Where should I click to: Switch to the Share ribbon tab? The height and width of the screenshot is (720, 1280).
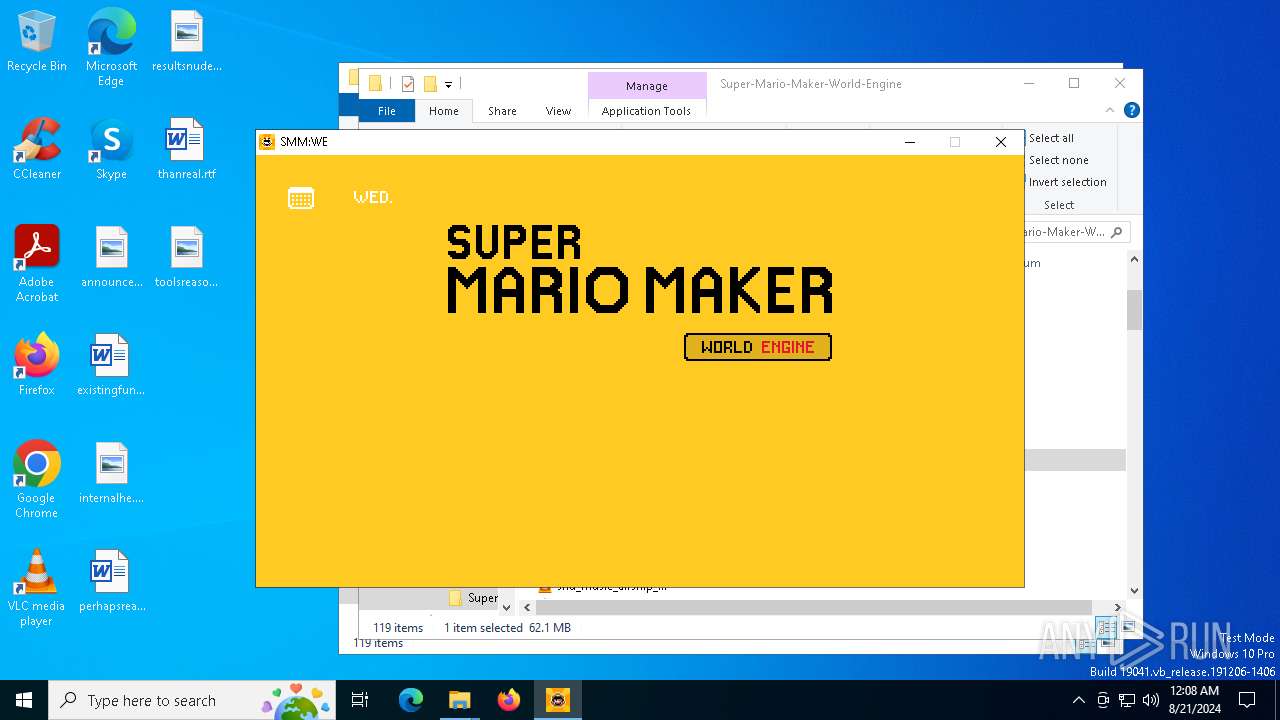pos(502,111)
